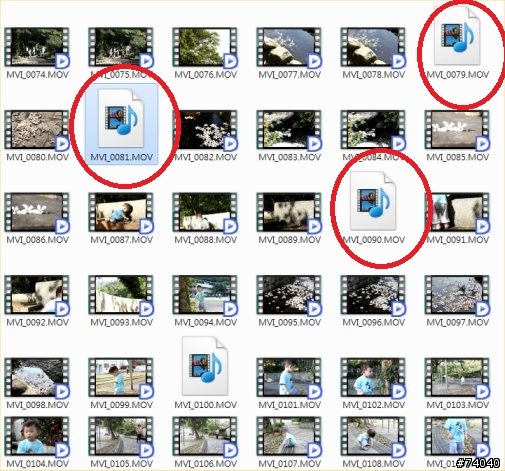Select the MVI_0079.MOV generic media file icon
The height and width of the screenshot is (471, 505).
click(457, 36)
